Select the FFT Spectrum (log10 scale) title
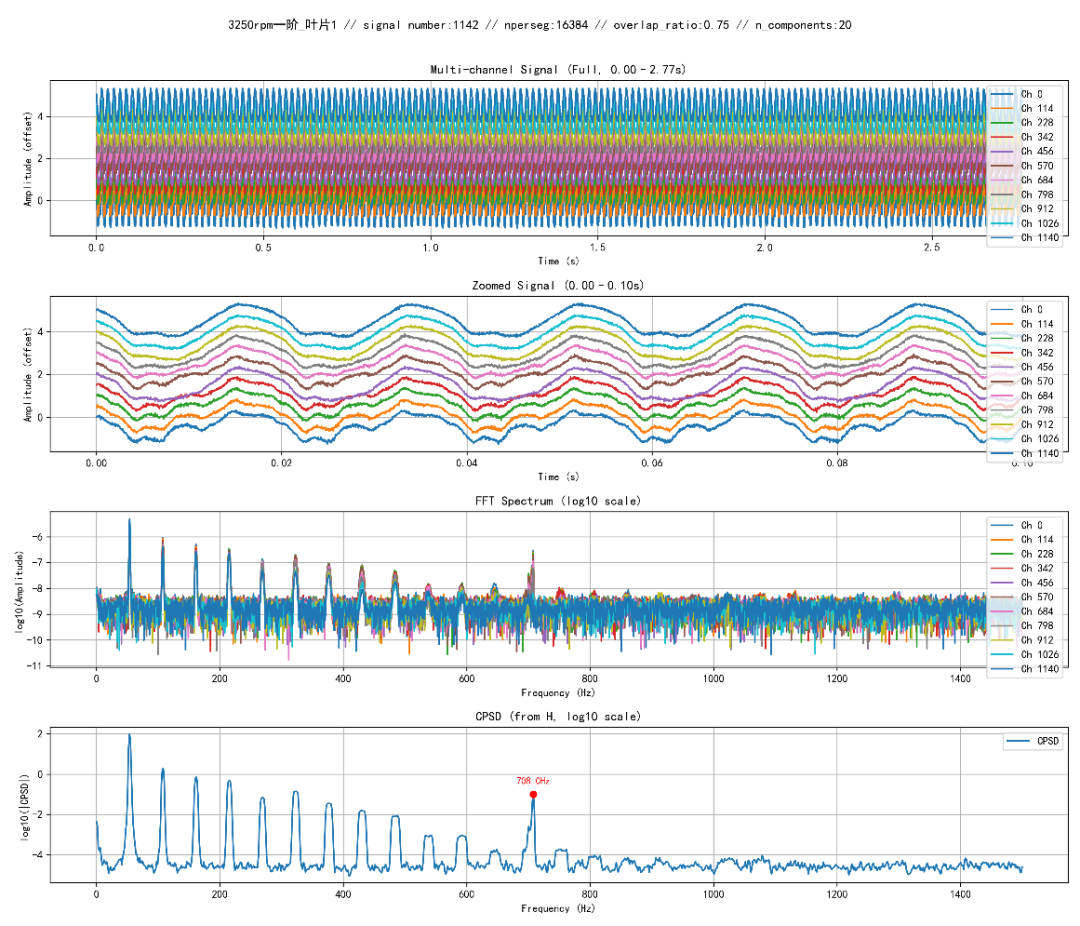Image resolution: width=1080 pixels, height=926 pixels. point(558,501)
